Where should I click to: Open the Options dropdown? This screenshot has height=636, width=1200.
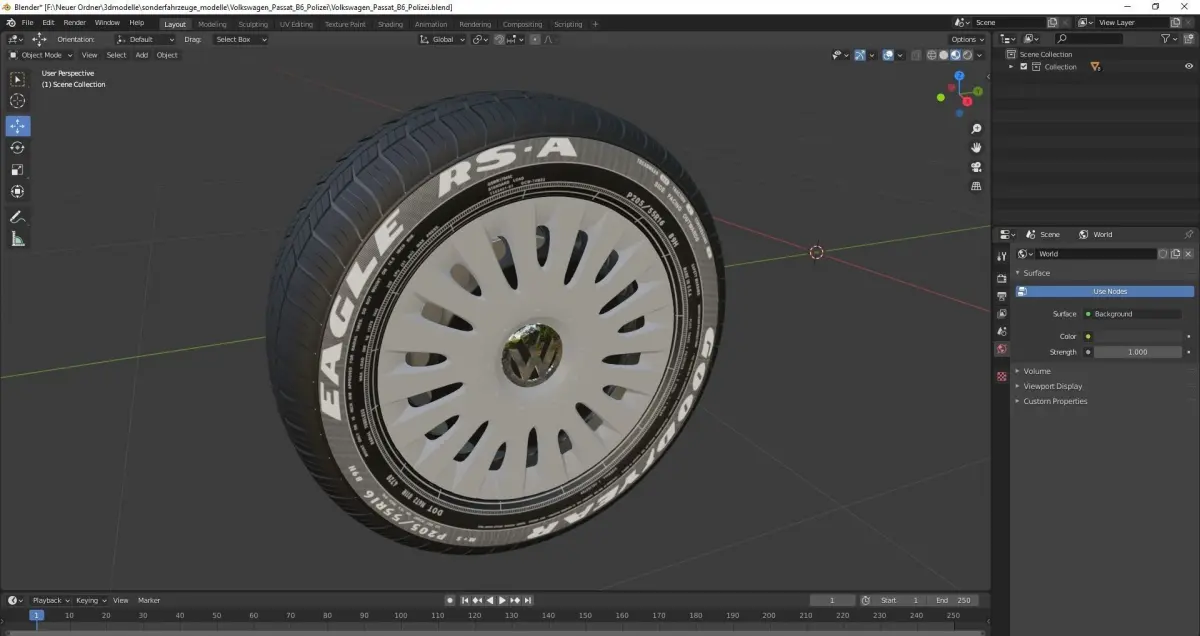pos(967,39)
